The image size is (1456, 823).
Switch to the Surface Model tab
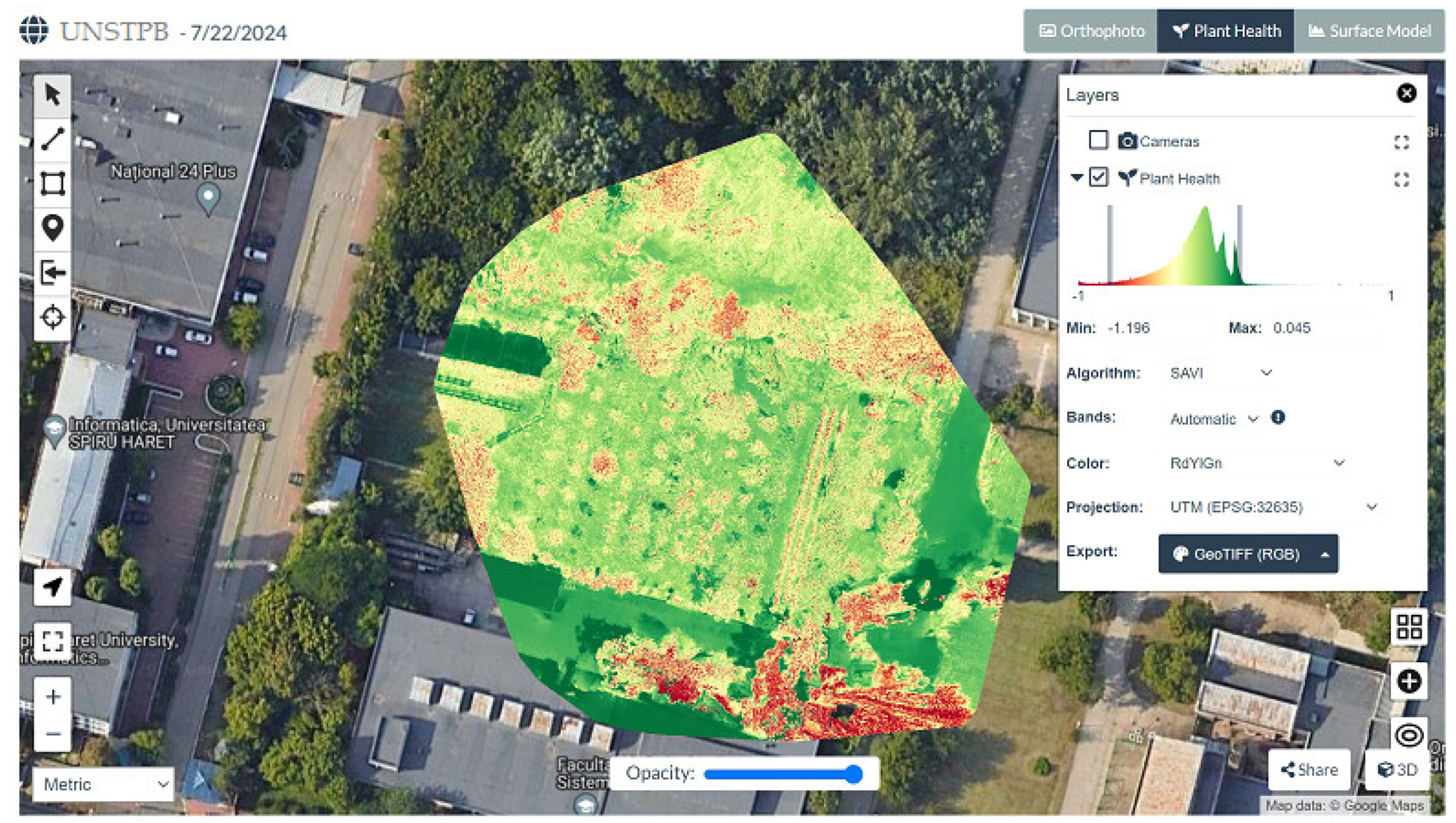tap(1369, 31)
